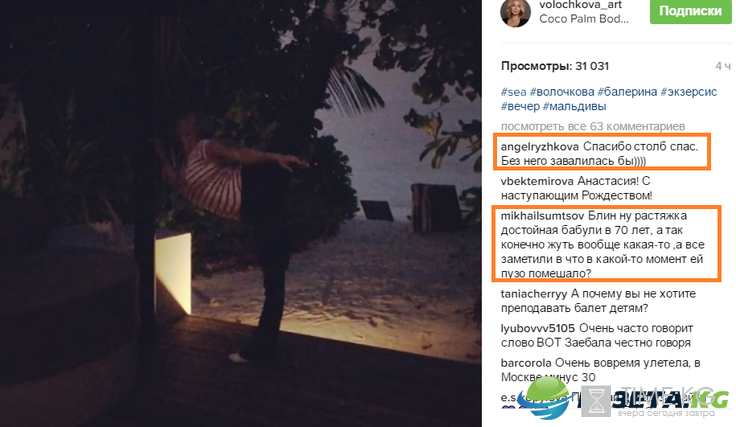The height and width of the screenshot is (427, 736).
Task: Open the #экзерсис hashtag
Action: pyautogui.click(x=689, y=92)
